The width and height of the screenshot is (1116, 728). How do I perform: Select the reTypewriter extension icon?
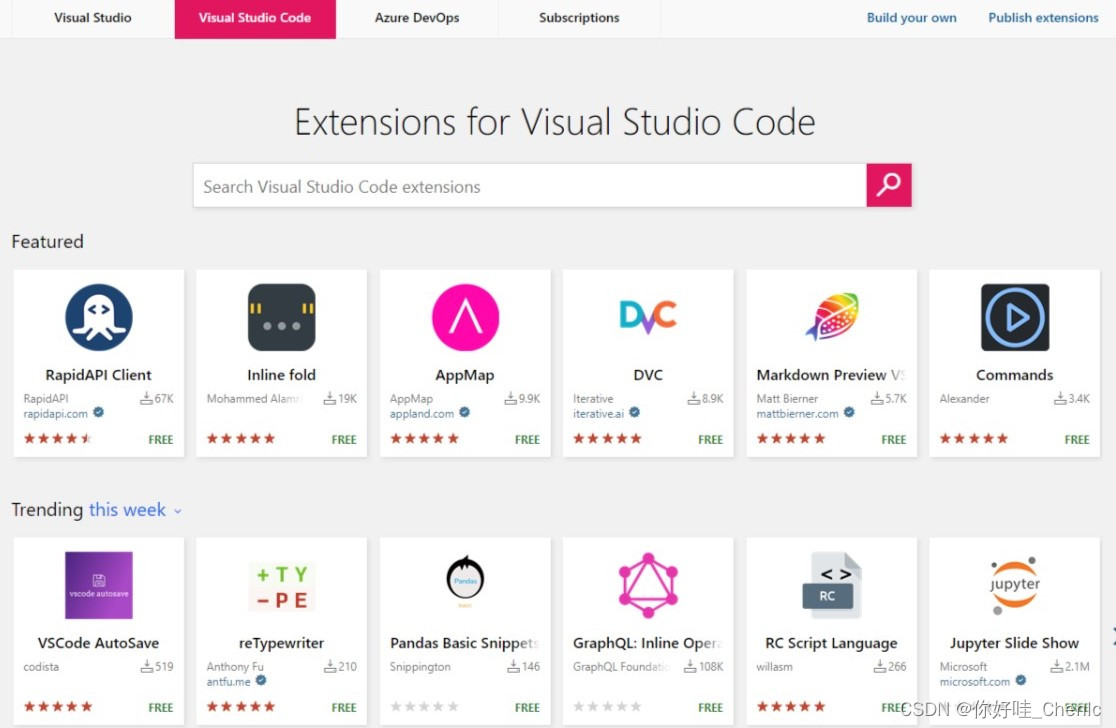(281, 584)
